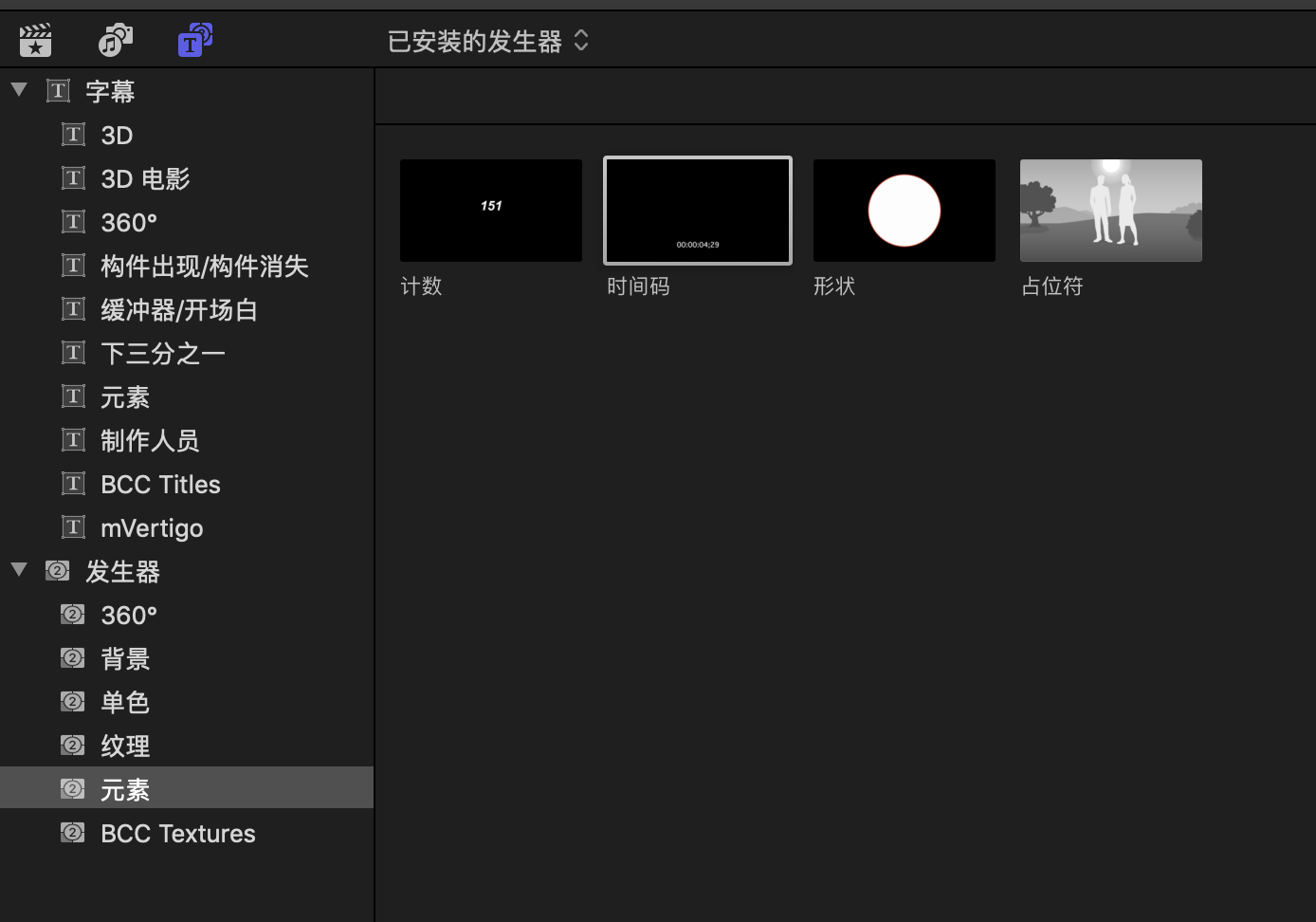Click the generator icon beside BCC Textures
1316x922 pixels.
(73, 833)
